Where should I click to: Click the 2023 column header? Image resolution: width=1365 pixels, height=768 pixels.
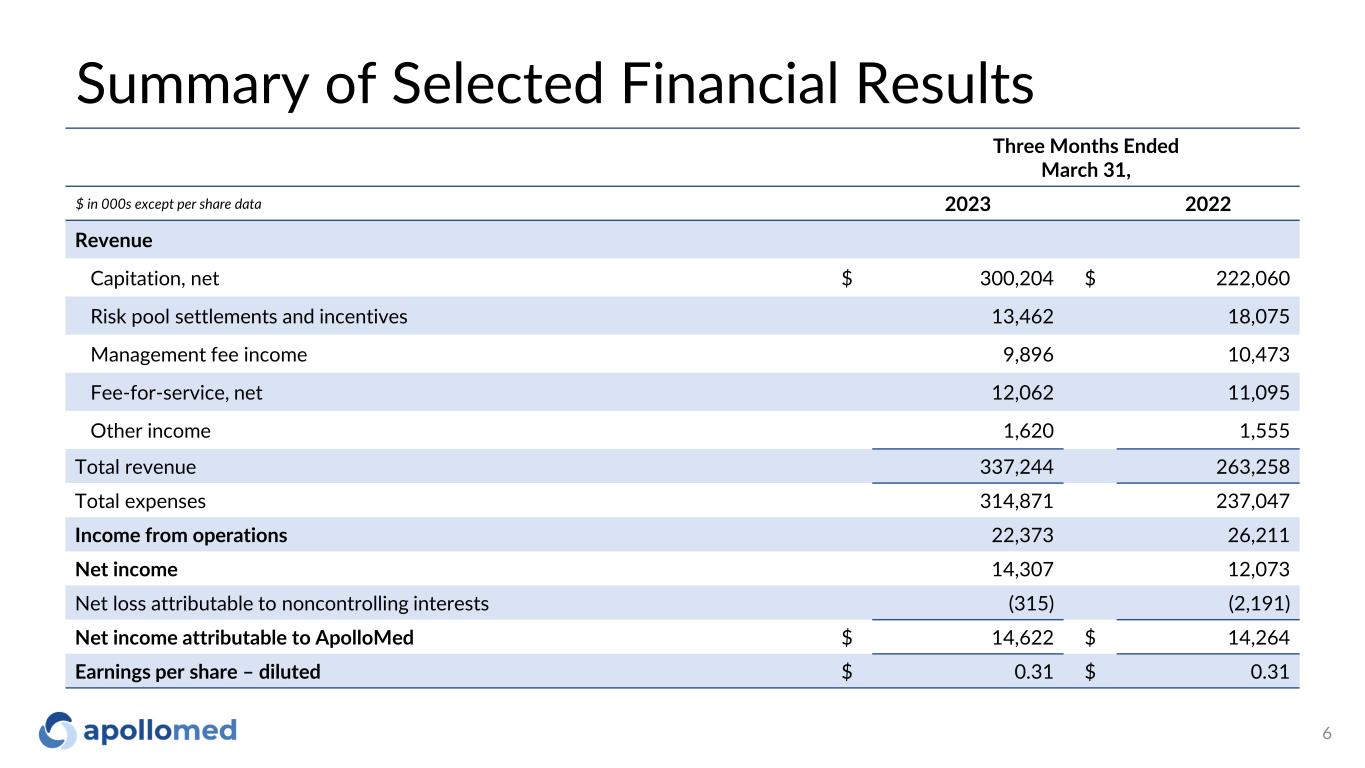[x=968, y=204]
